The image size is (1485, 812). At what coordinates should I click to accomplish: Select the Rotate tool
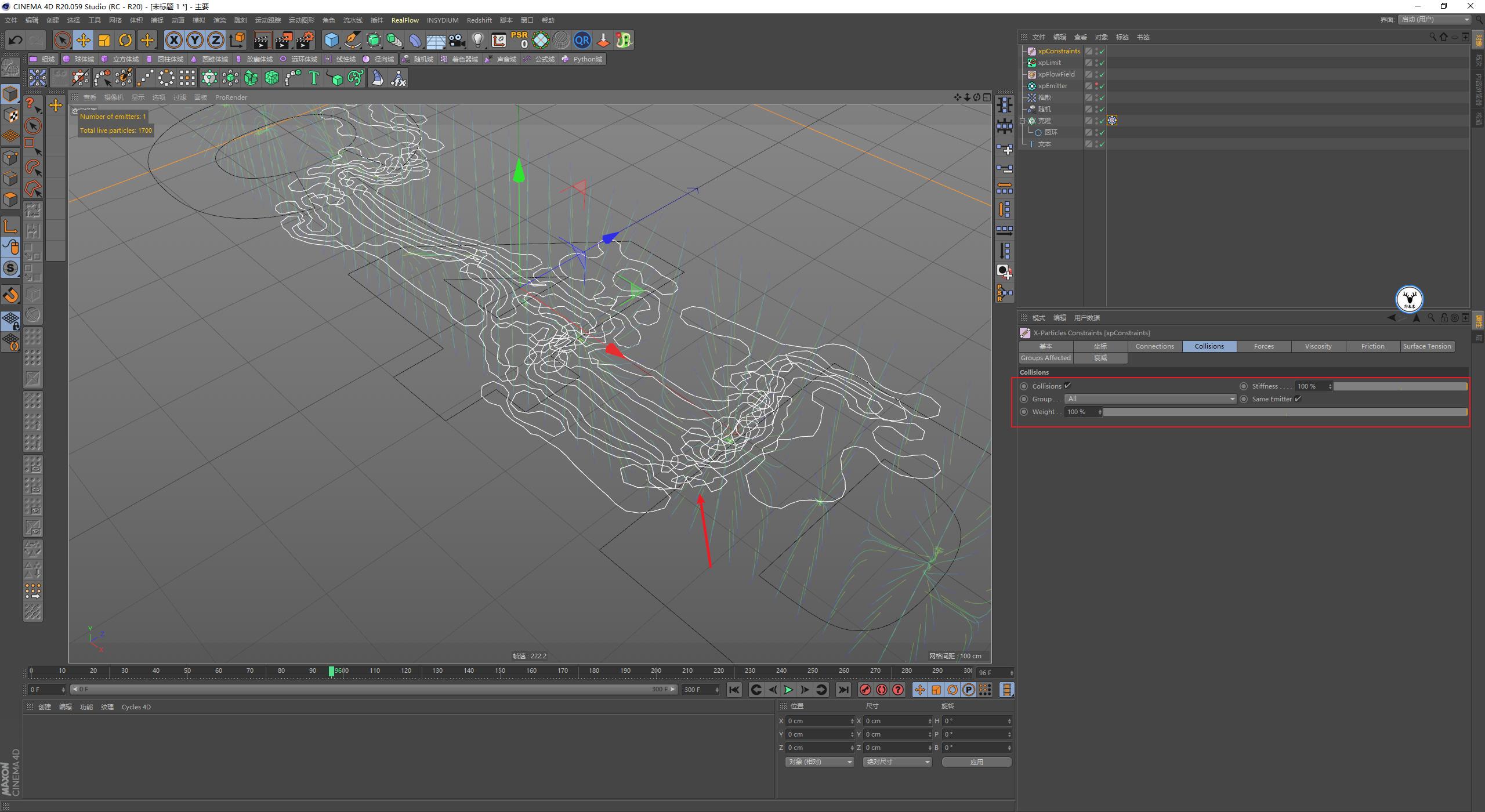pyautogui.click(x=126, y=40)
